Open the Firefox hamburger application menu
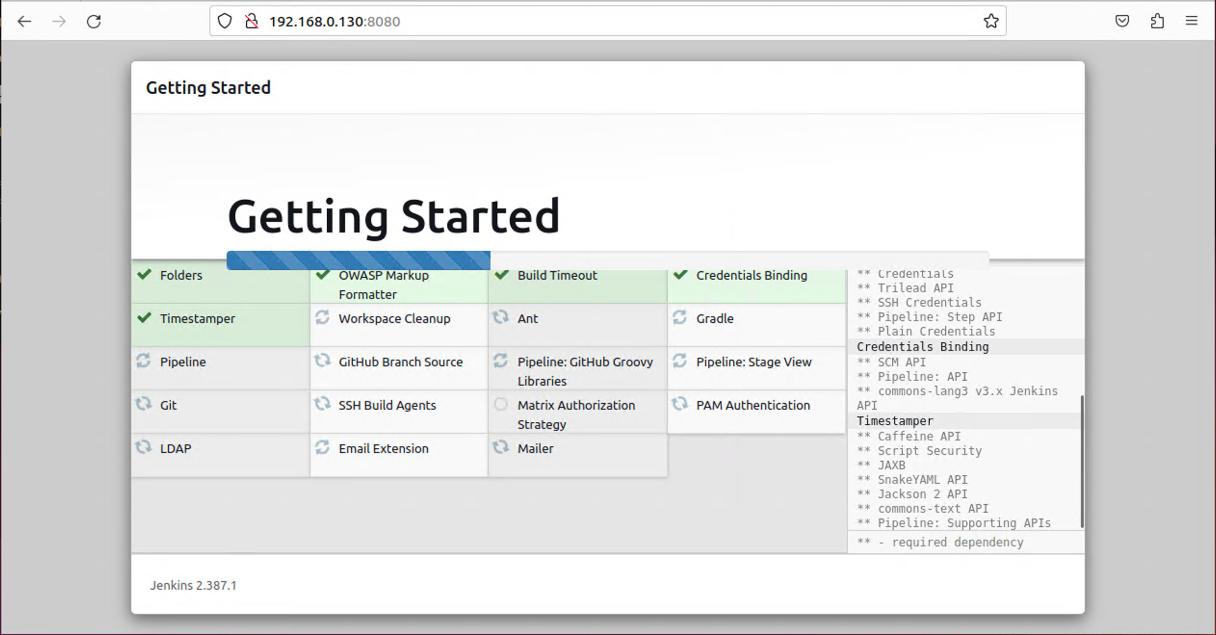Viewport: 1216px width, 635px height. [1191, 21]
